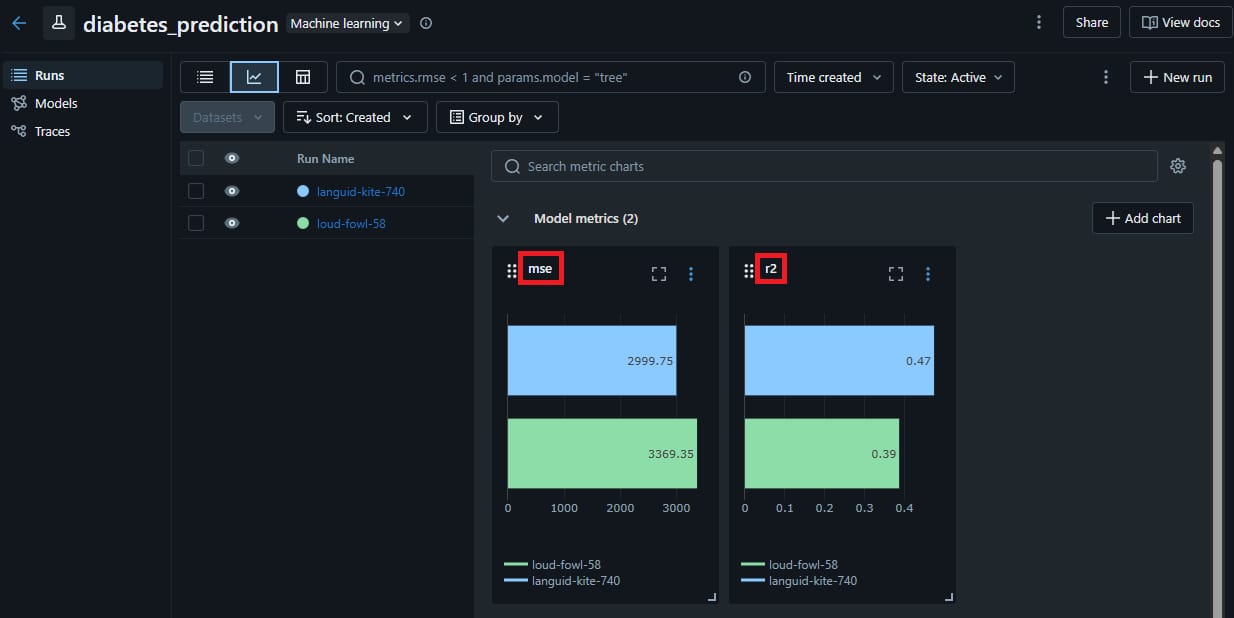Screen dimensions: 1234x618
Task: Open Models in the sidebar
Action: click(x=55, y=103)
